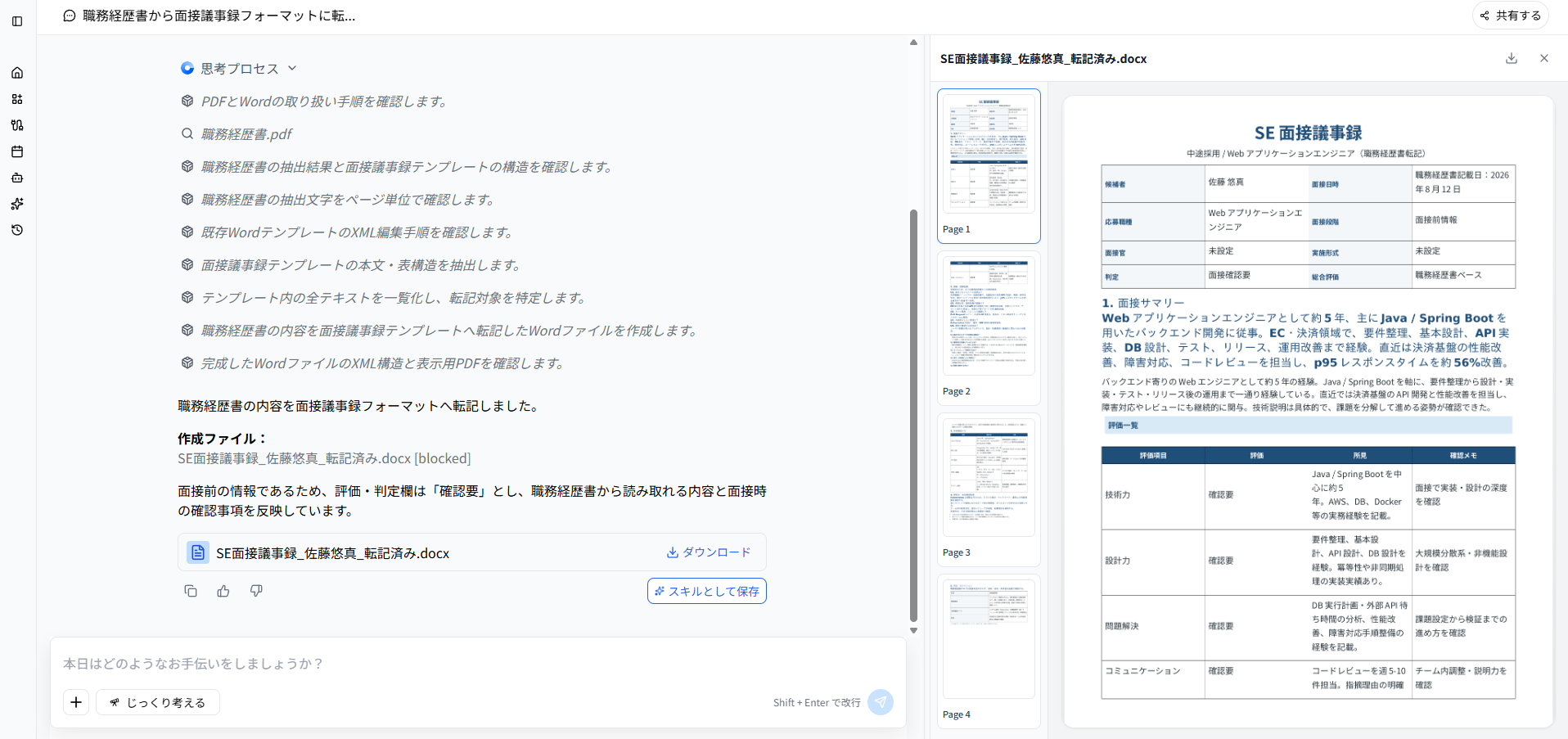Click the 共有する share button
The width and height of the screenshot is (1568, 739).
click(1511, 16)
